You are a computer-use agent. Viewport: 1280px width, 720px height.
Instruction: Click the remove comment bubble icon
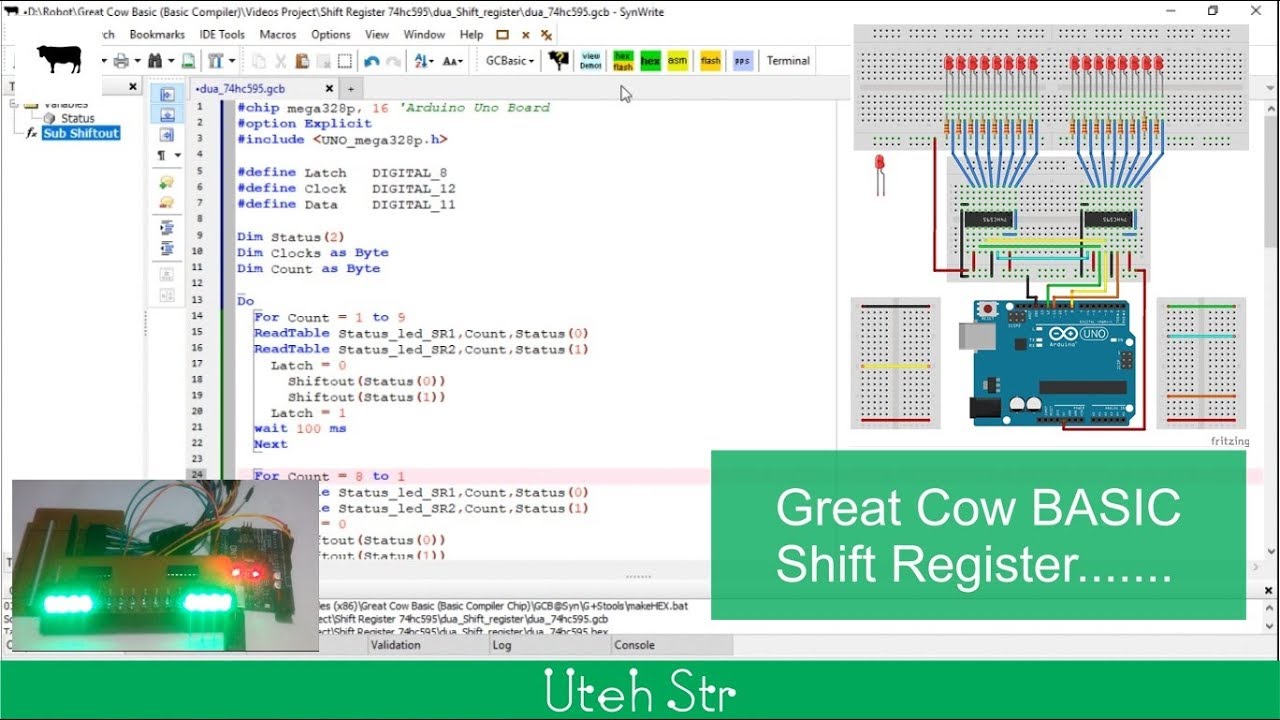(167, 202)
